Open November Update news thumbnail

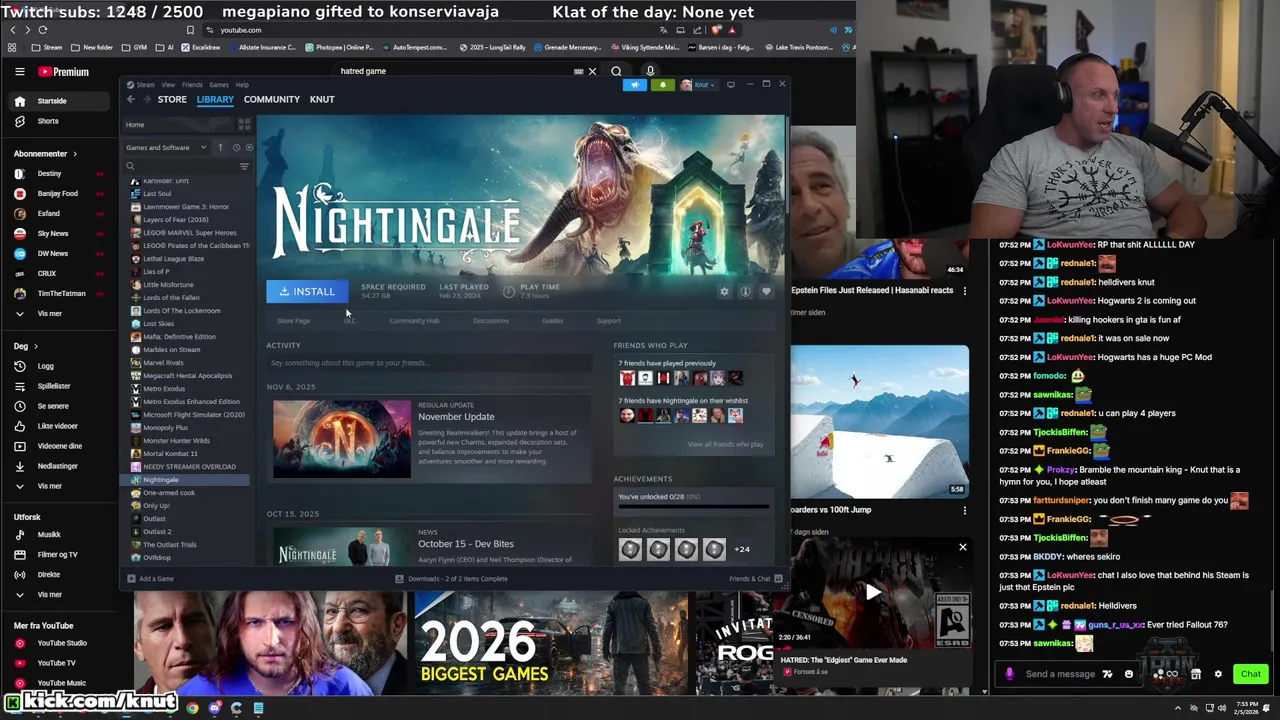click(x=342, y=439)
